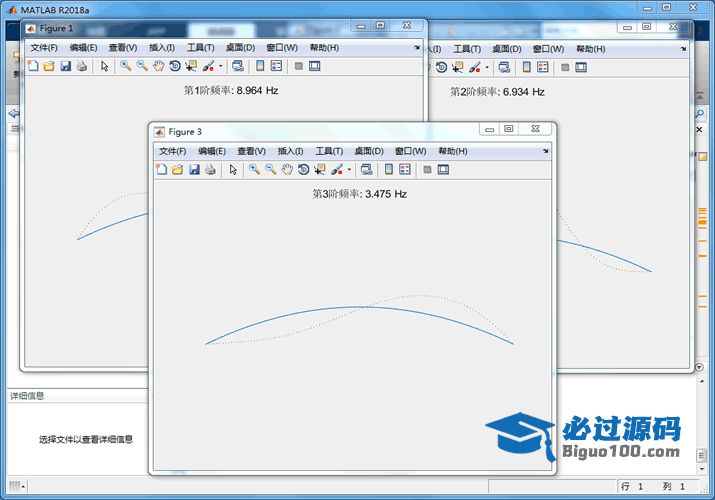Viewport: 715px width, 500px height.
Task: Click Link Plot icon in Figure 1
Action: pyautogui.click(x=238, y=66)
